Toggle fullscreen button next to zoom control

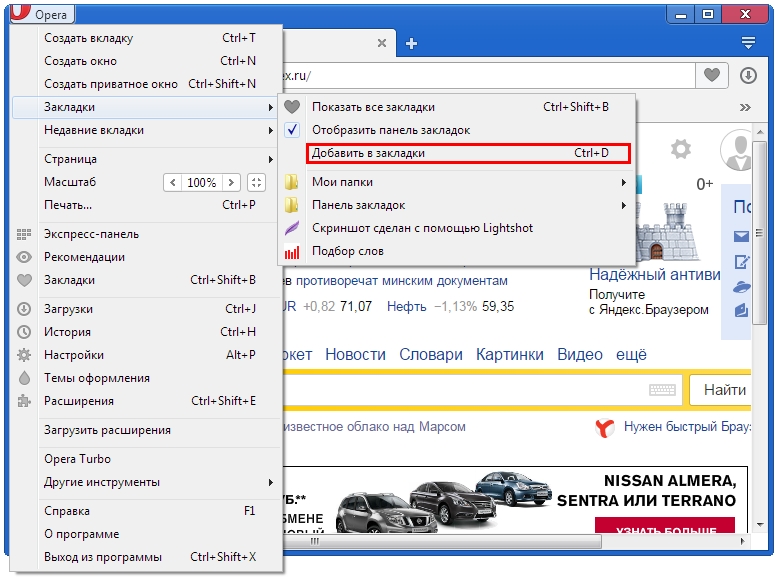pyautogui.click(x=256, y=183)
